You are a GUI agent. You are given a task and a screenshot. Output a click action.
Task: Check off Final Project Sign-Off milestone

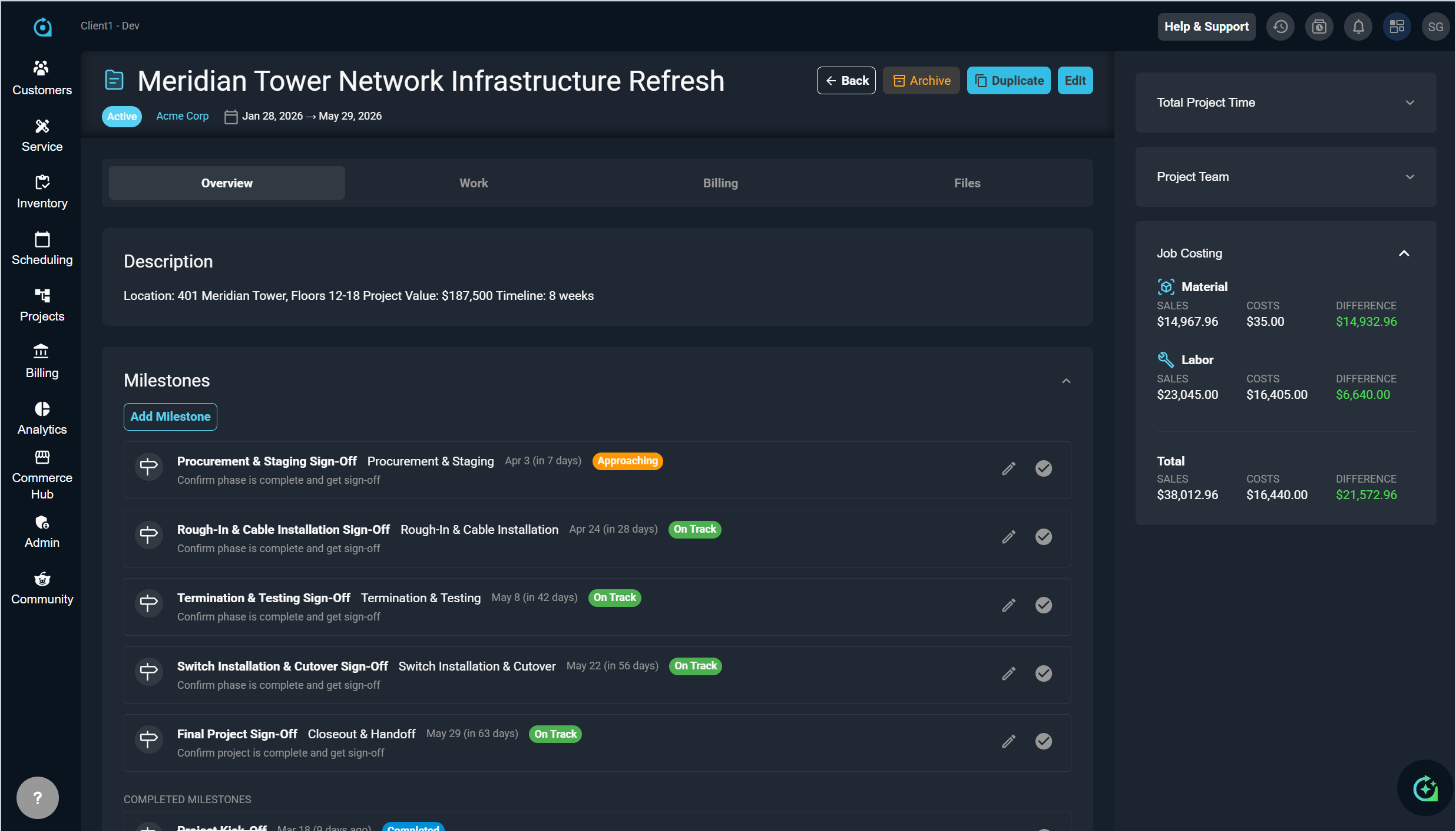[1044, 741]
